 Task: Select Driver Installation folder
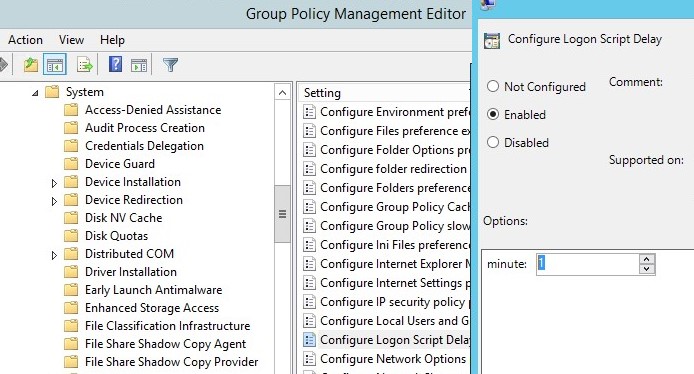coord(131,272)
